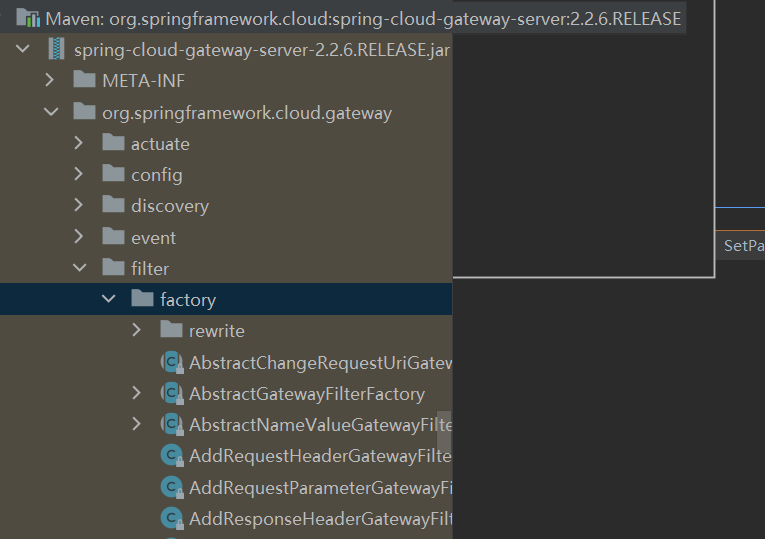Expand the META-INF folder
The height and width of the screenshot is (539, 765).
tap(49, 80)
